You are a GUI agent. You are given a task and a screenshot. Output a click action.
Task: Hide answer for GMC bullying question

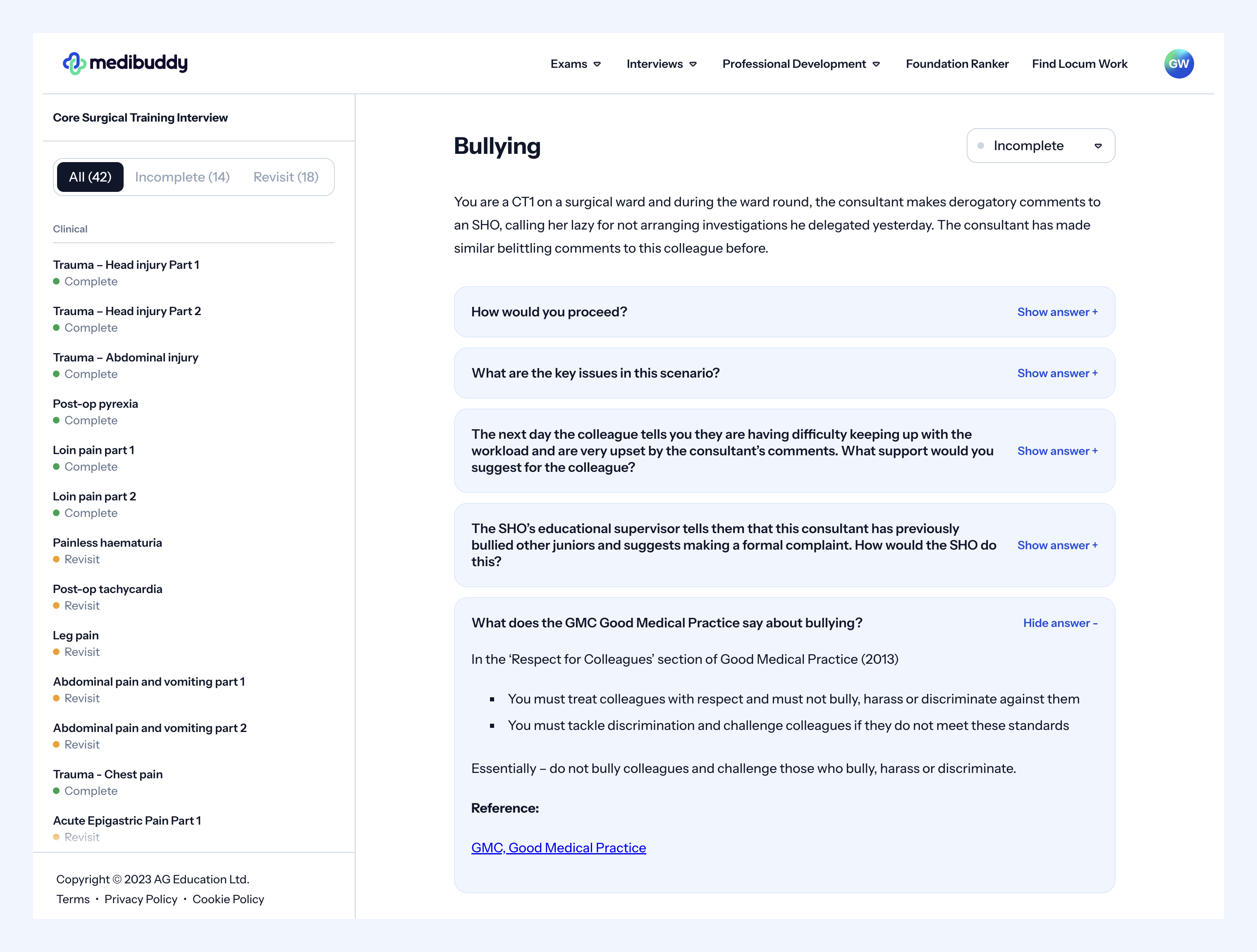[1060, 623]
